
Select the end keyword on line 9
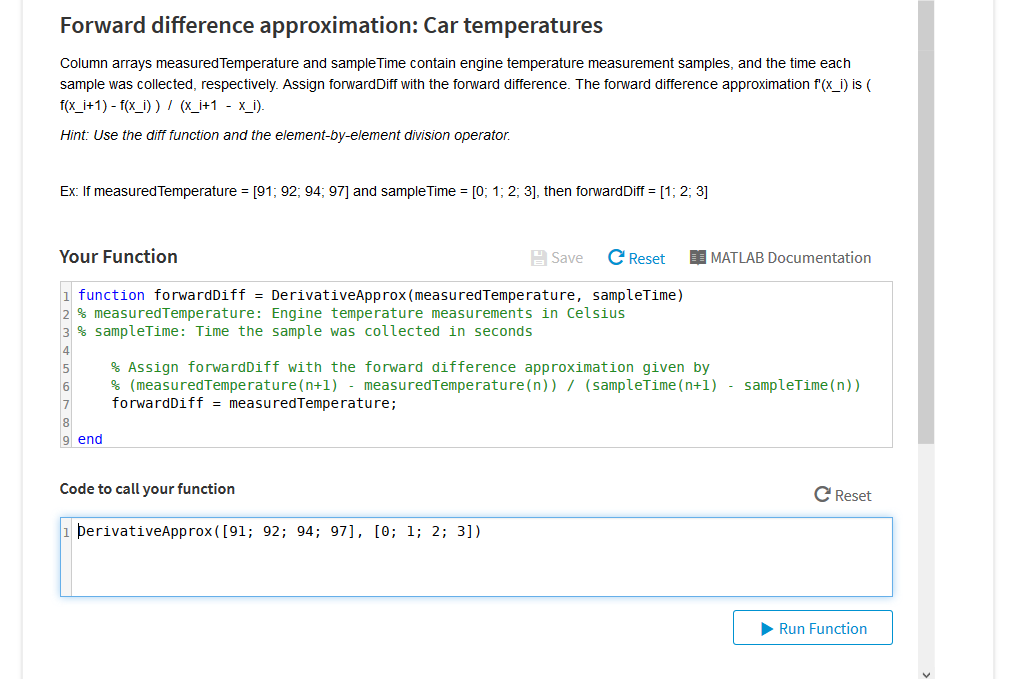pyautogui.click(x=89, y=439)
